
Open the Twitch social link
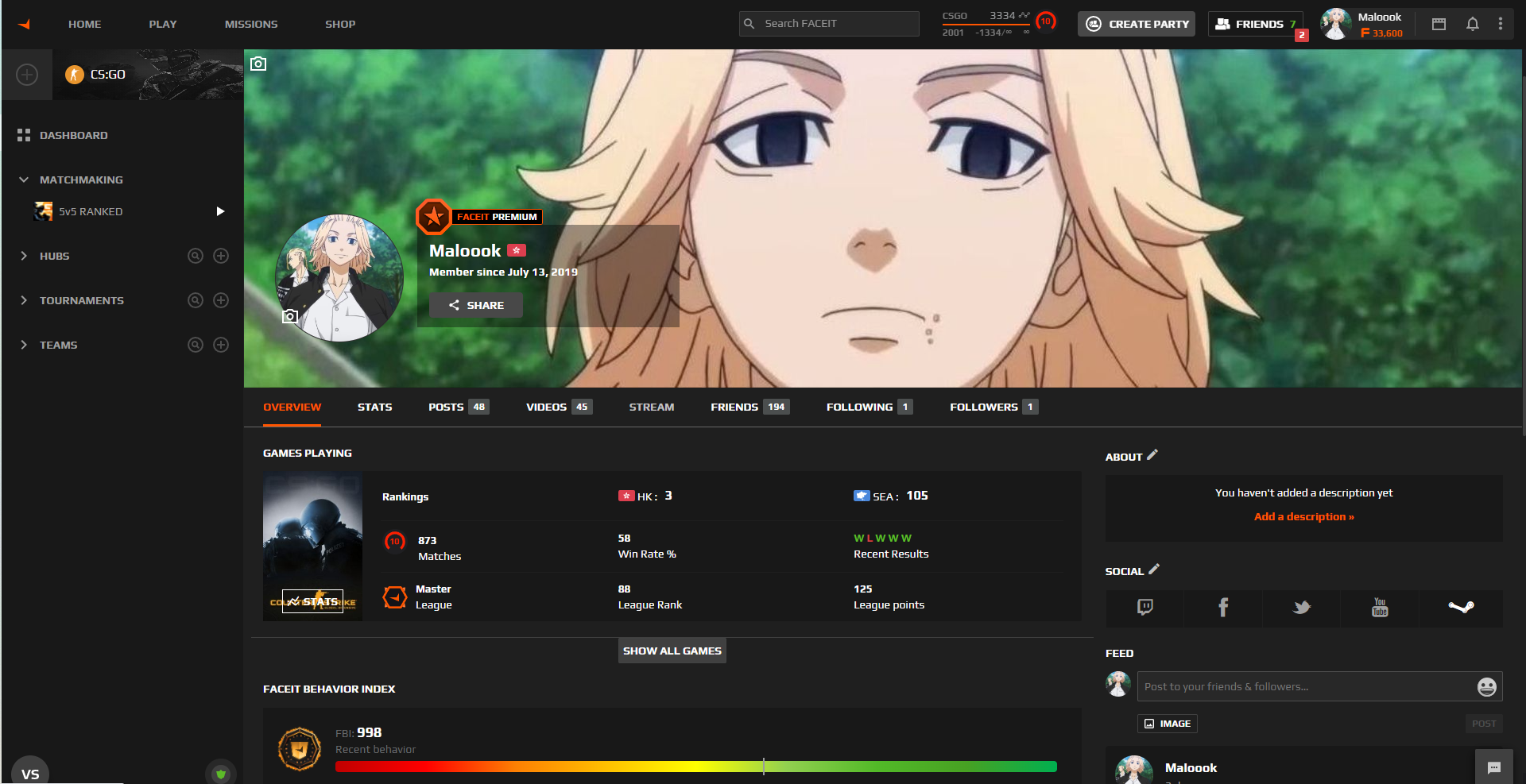pyautogui.click(x=1145, y=608)
